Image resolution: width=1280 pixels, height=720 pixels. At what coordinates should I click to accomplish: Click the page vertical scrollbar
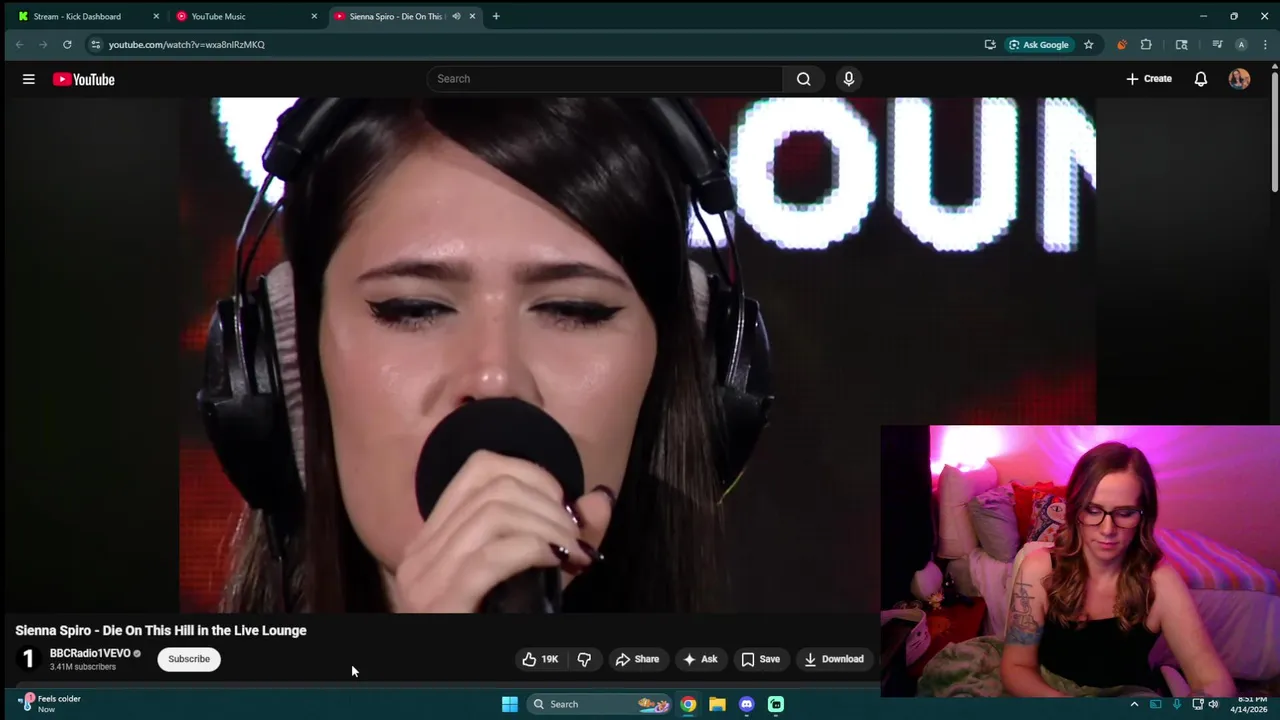click(x=1275, y=130)
